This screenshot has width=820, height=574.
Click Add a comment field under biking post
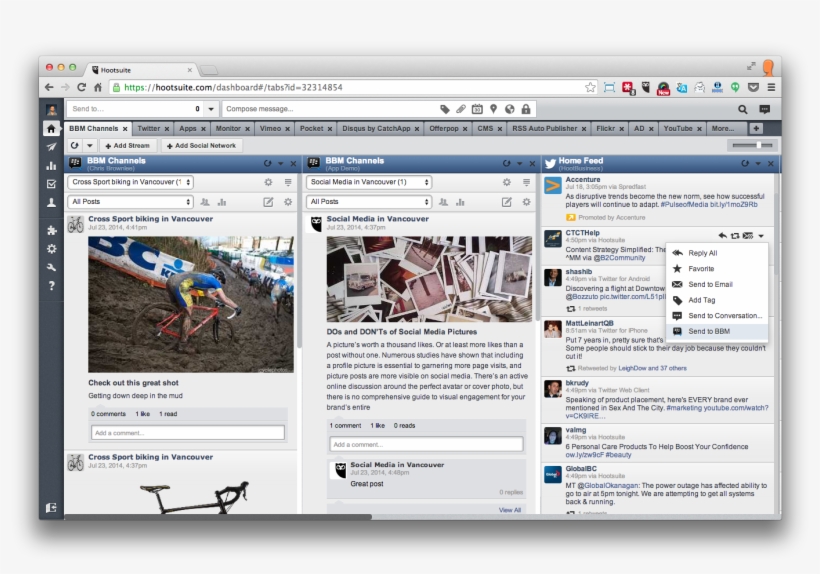pos(188,432)
